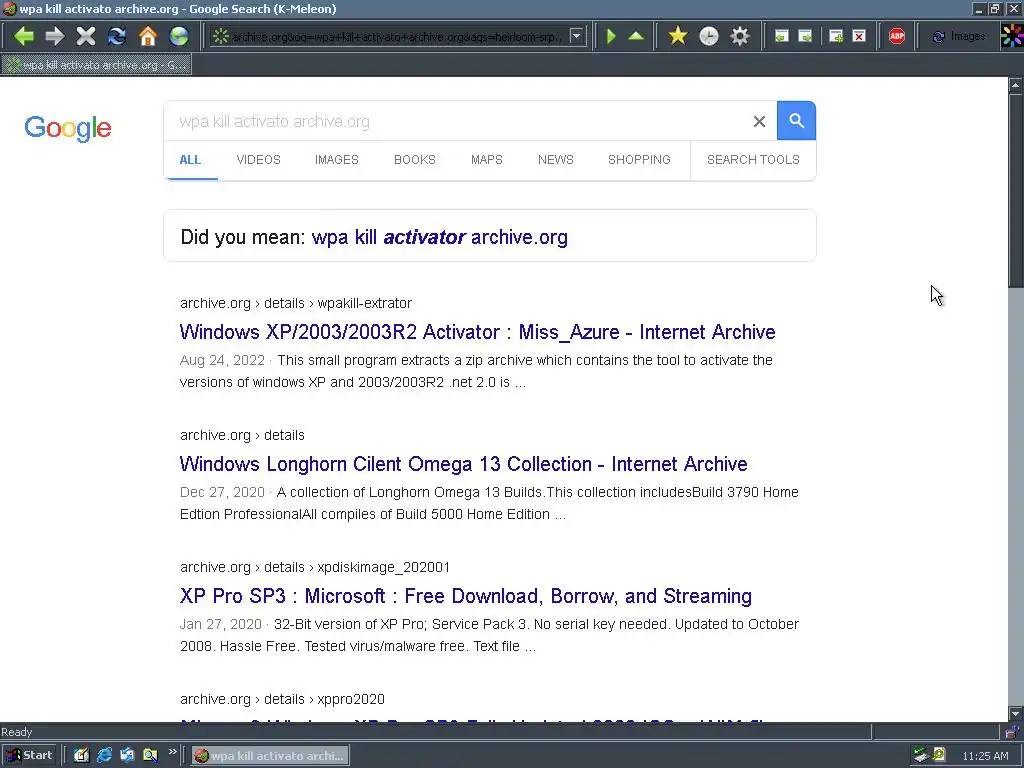Open a new tab with green plus icon
Image resolution: width=1024 pixels, height=768 pixels.
pyautogui.click(x=836, y=37)
